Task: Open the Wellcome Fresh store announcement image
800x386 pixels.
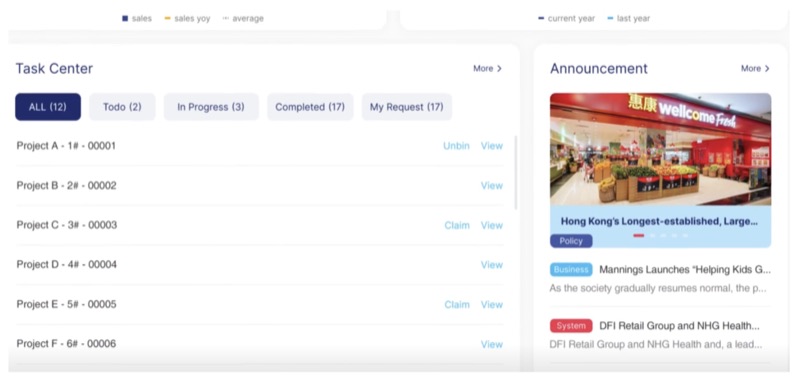Action: click(x=660, y=149)
